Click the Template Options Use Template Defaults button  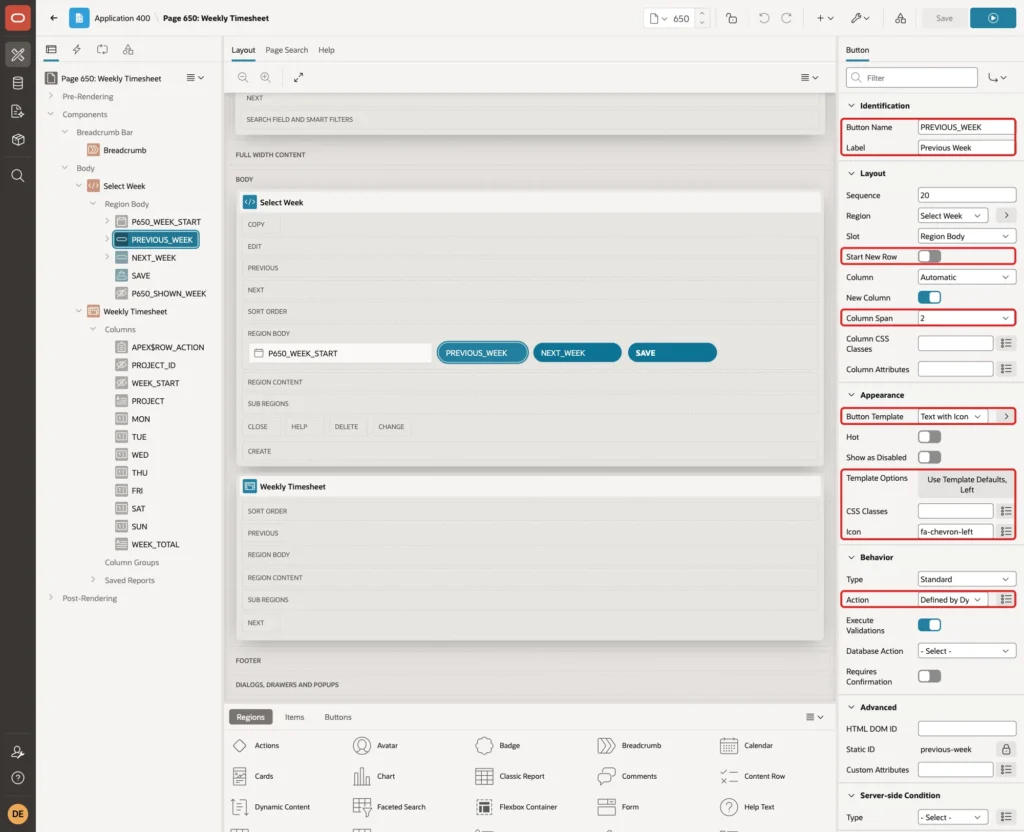(967, 485)
